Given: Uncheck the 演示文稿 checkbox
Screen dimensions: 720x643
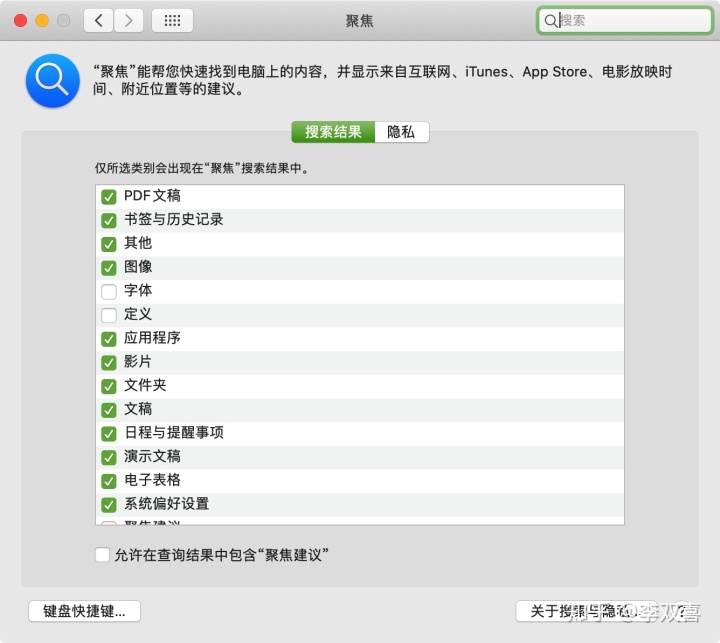Looking at the screenshot, I should 109,457.
